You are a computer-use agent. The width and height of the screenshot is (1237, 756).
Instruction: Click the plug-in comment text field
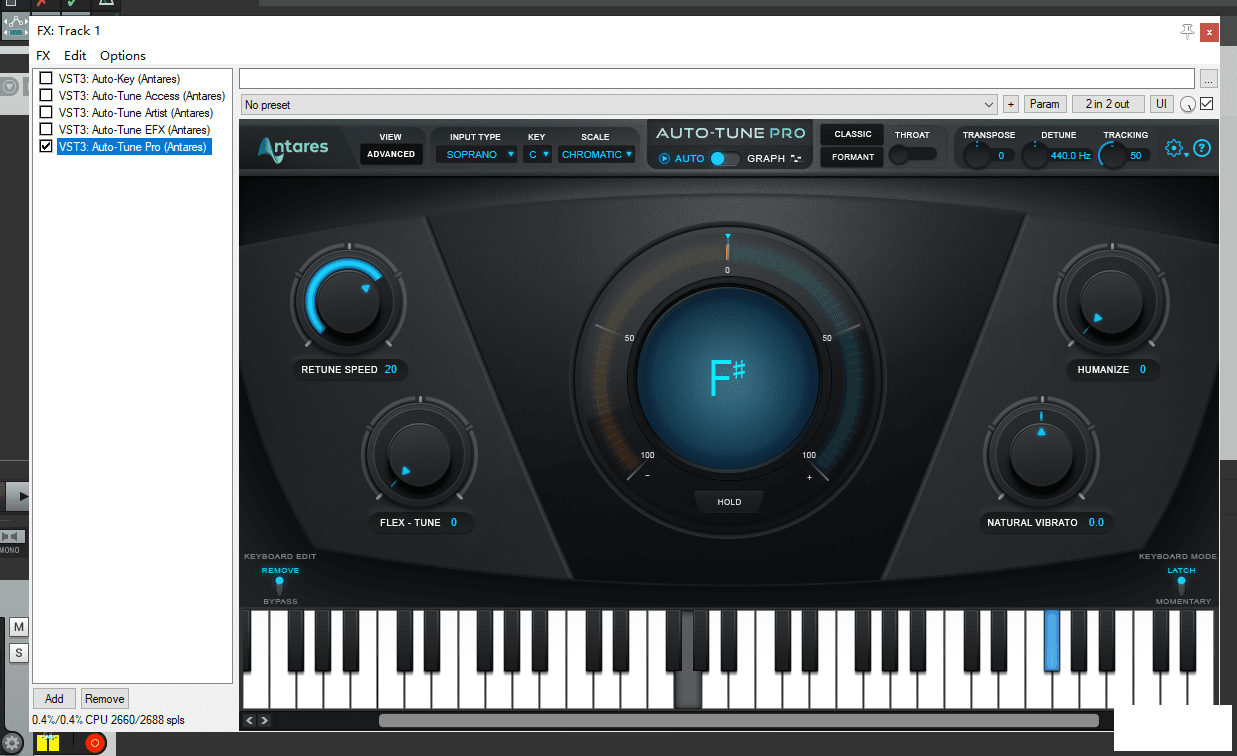pos(717,78)
